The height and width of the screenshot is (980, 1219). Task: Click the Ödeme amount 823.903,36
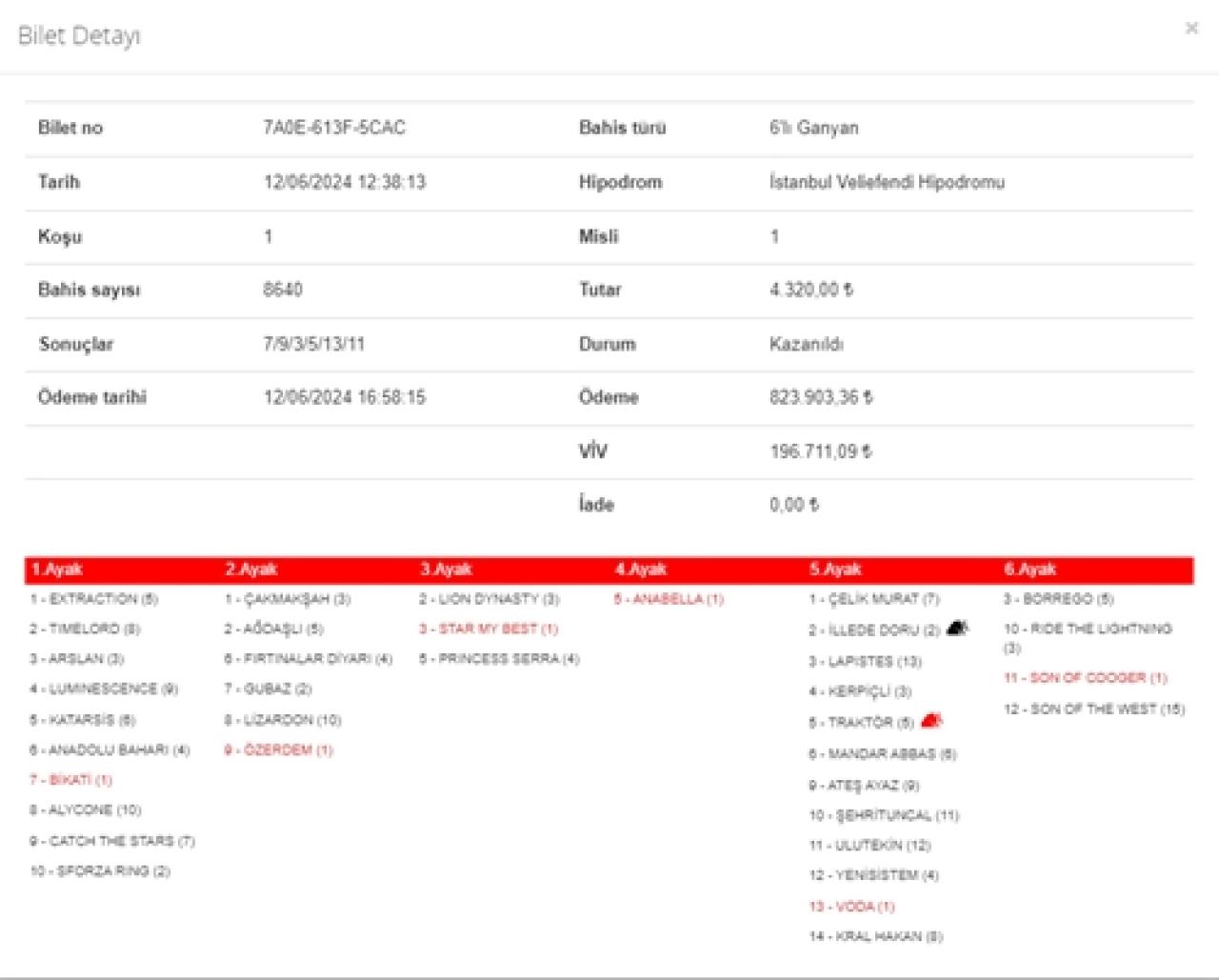(820, 397)
